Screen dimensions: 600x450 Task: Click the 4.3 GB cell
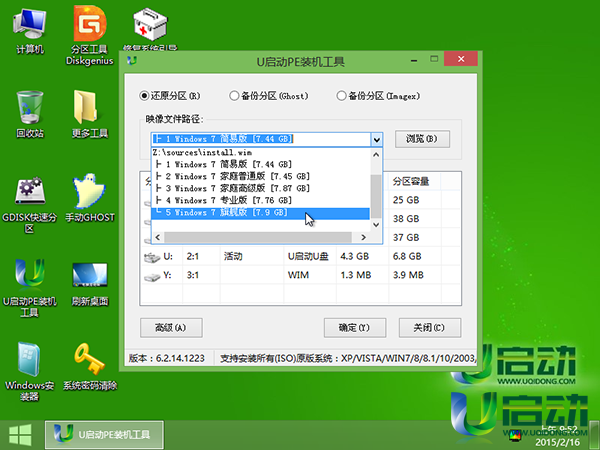(355, 256)
